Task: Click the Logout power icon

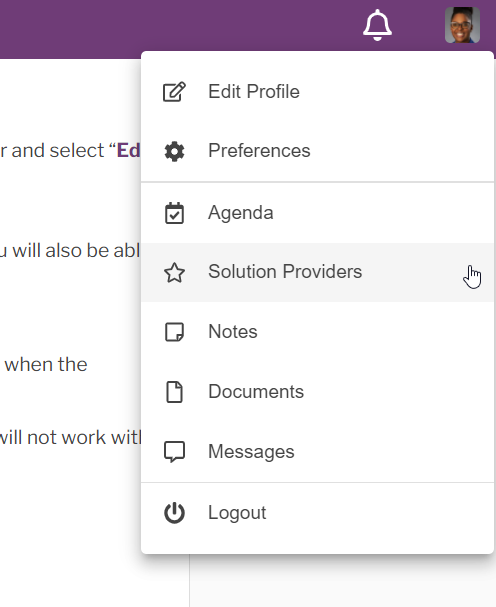Action: 174,513
